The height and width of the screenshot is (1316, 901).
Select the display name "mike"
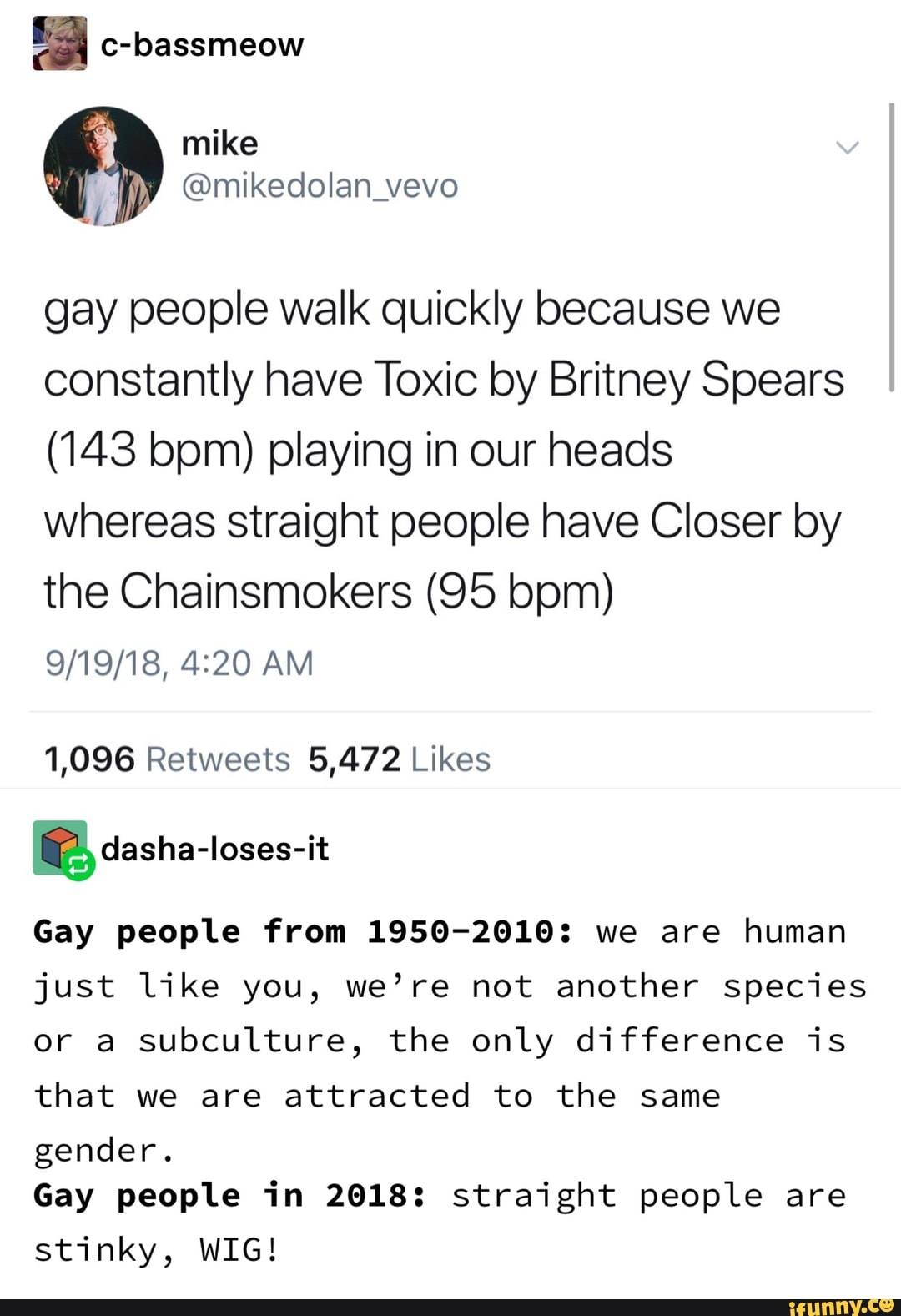[219, 144]
